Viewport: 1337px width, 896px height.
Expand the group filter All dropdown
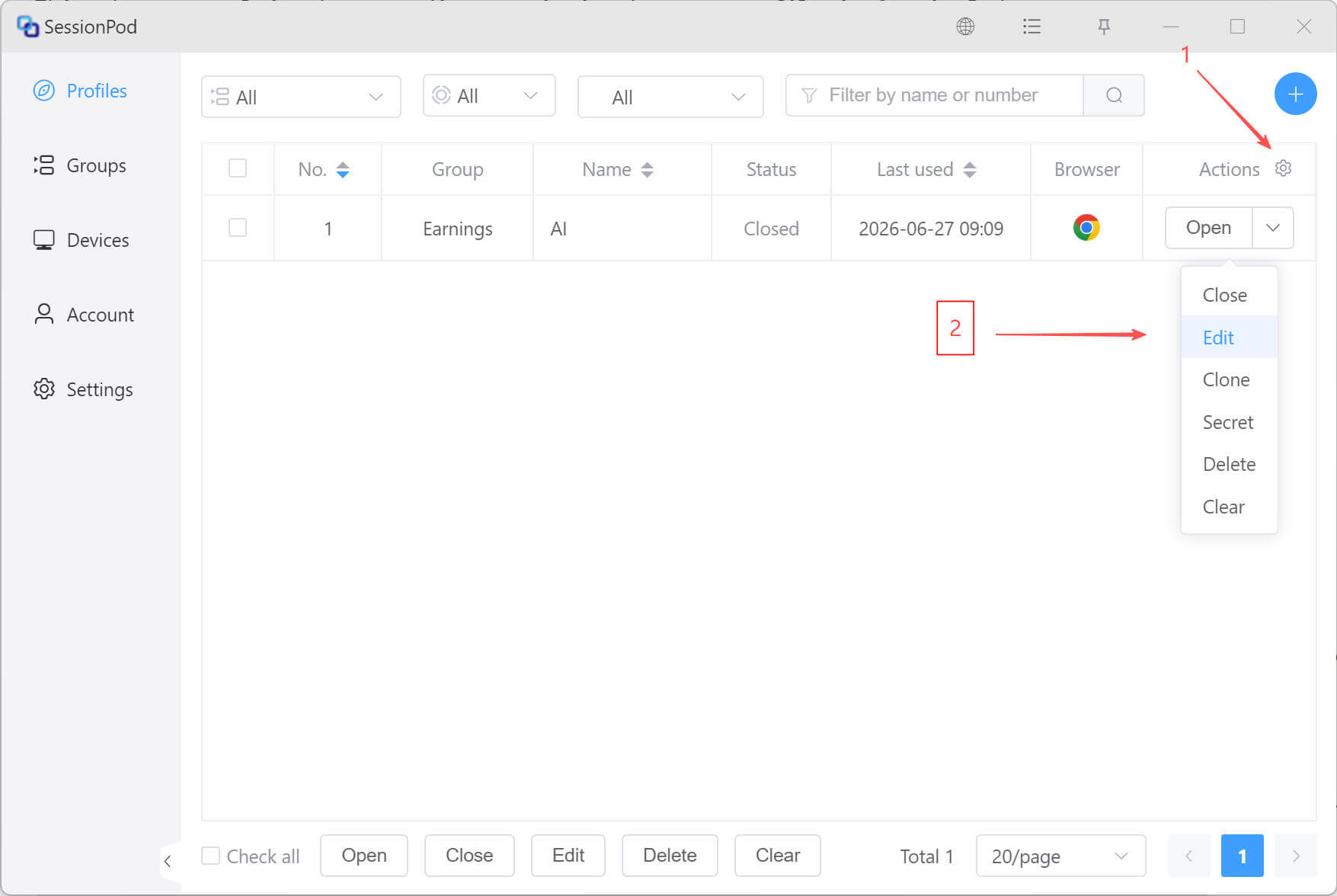click(301, 97)
